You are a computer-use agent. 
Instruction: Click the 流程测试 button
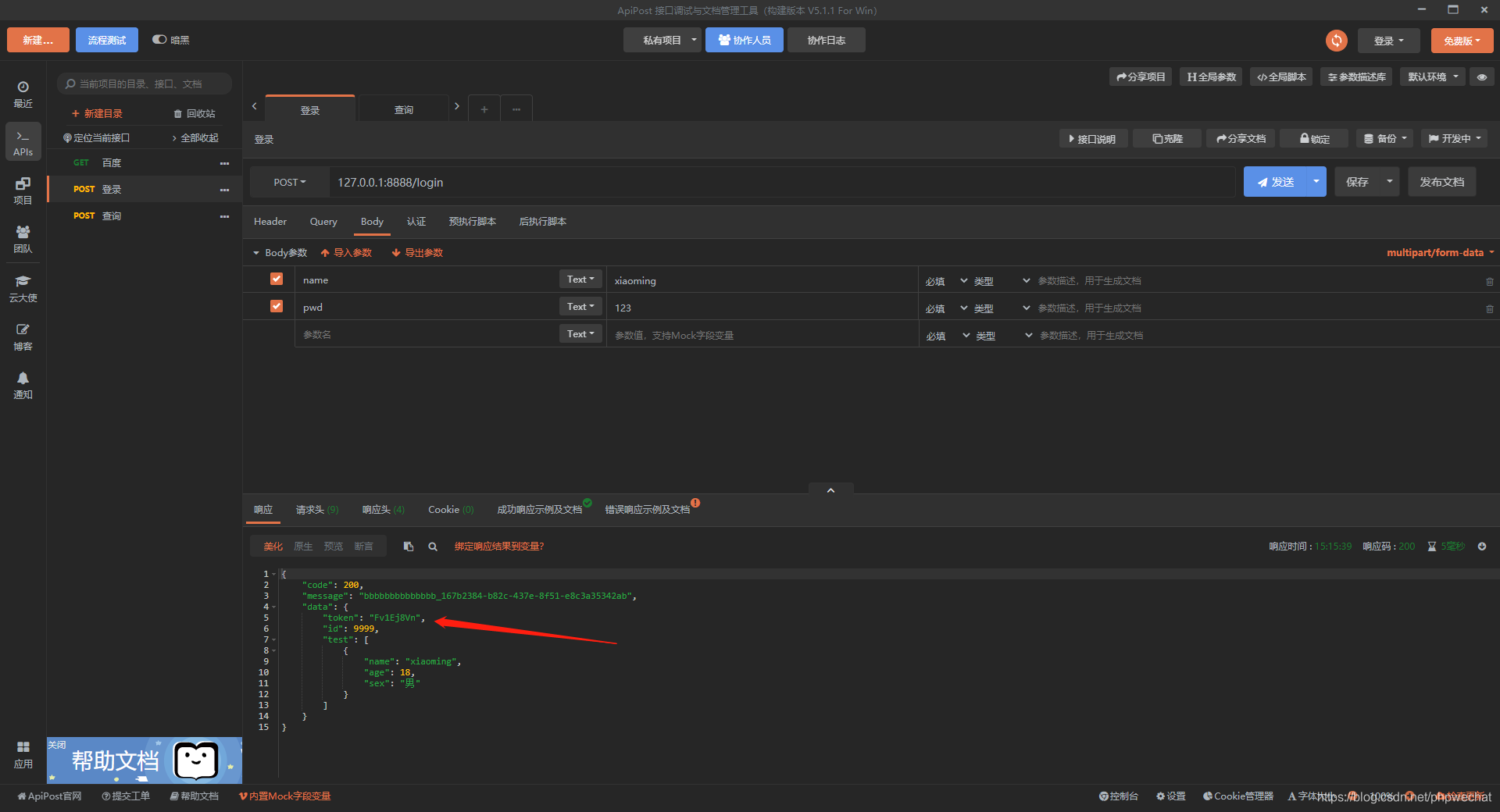pos(107,40)
